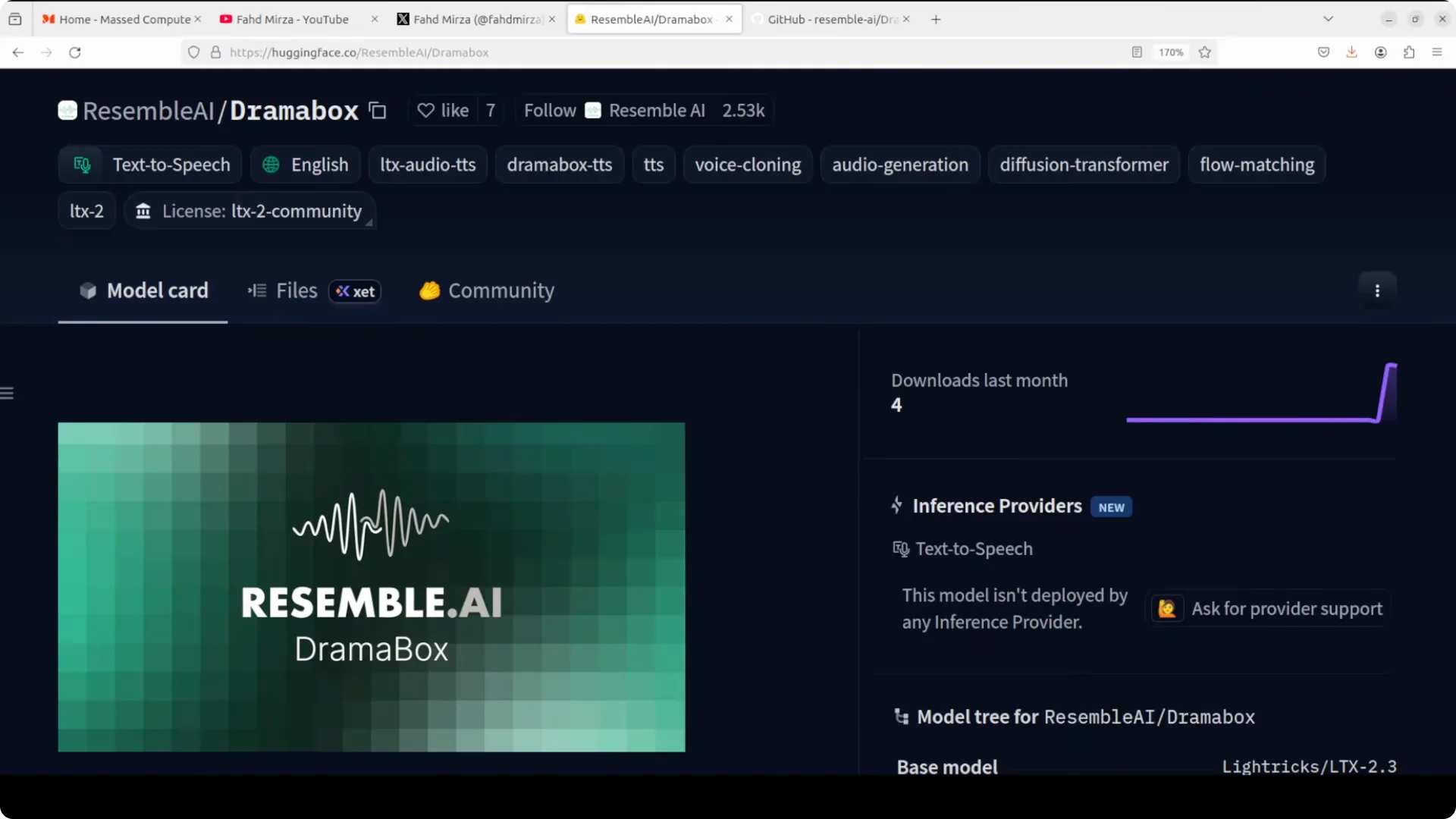Open the Firefox account icon
1456x819 pixels.
pos(1380,52)
